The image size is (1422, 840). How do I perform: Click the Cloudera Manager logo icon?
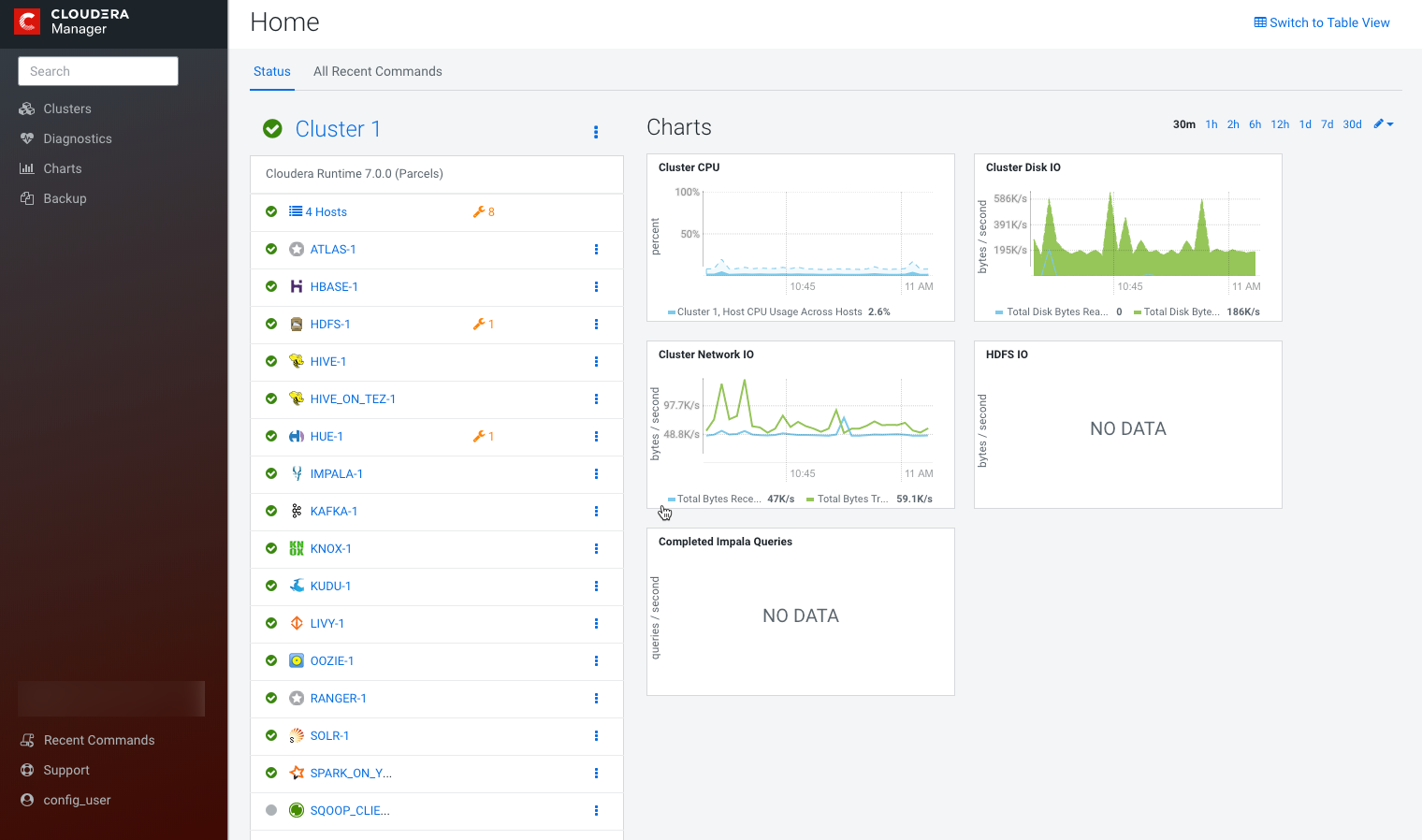tap(27, 22)
